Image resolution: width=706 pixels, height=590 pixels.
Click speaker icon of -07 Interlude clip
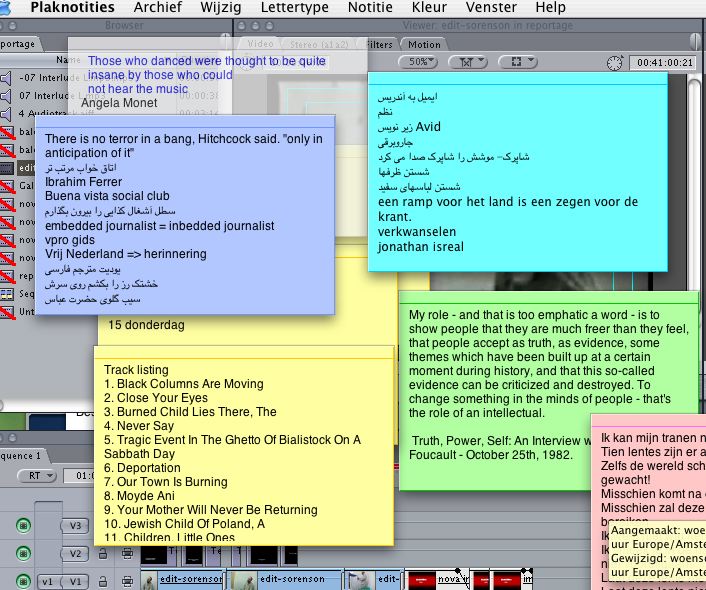pyautogui.click(x=6, y=78)
